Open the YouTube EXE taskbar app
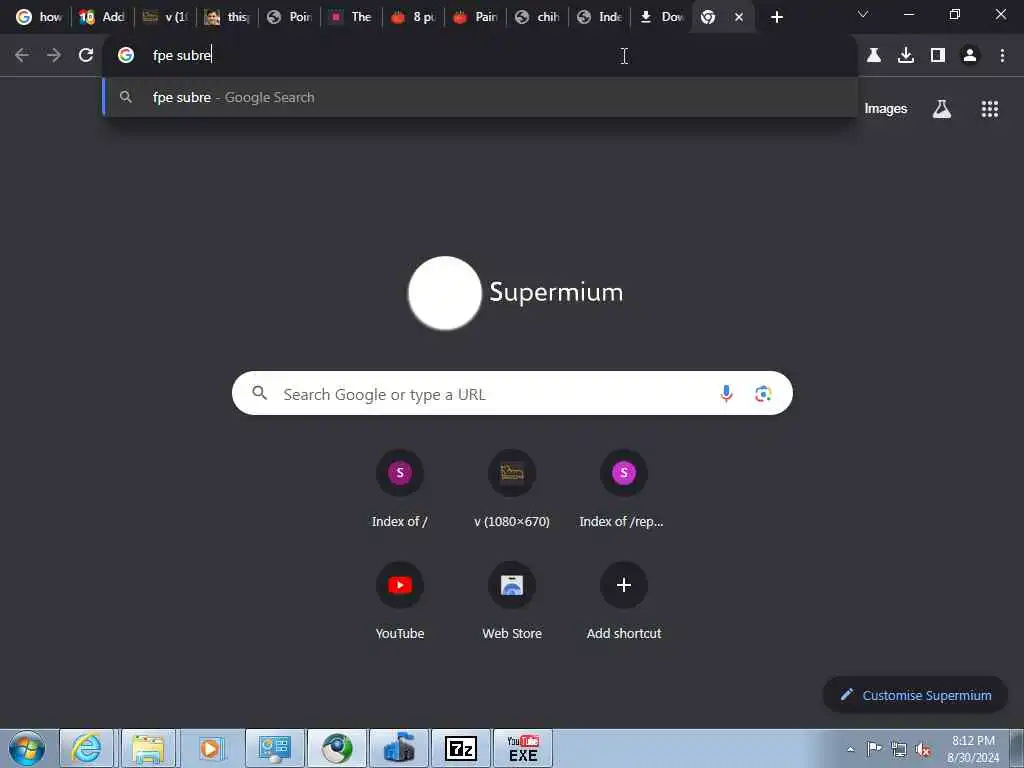This screenshot has width=1024, height=768. click(x=523, y=748)
